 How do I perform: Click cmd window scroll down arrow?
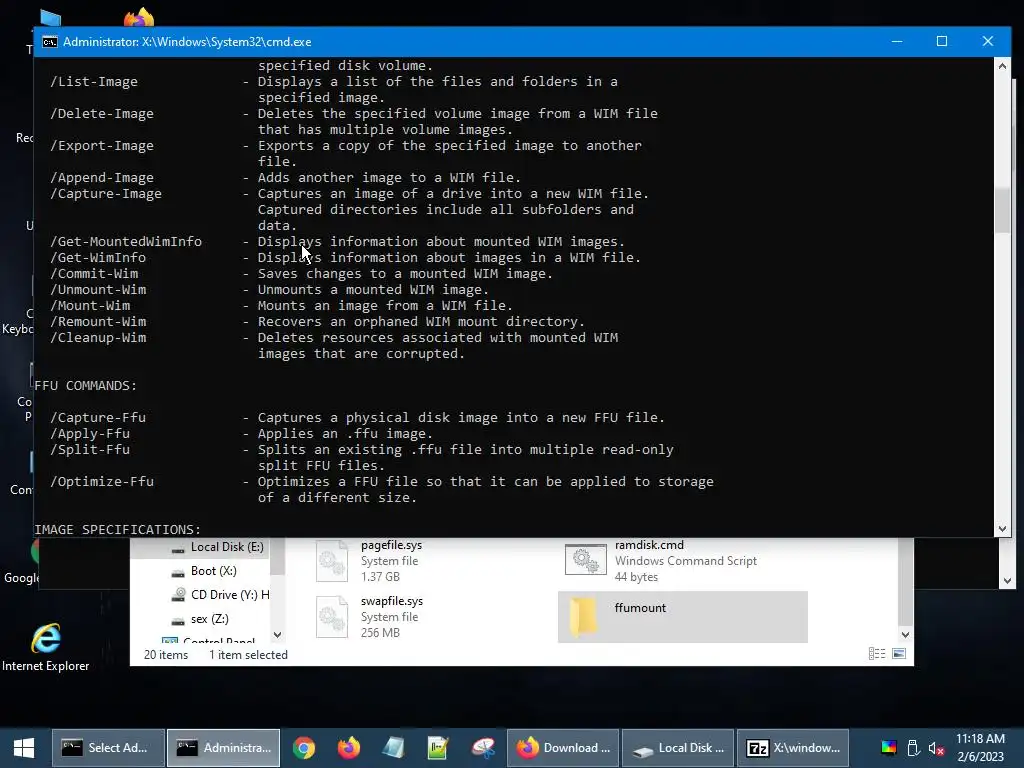(x=1002, y=529)
